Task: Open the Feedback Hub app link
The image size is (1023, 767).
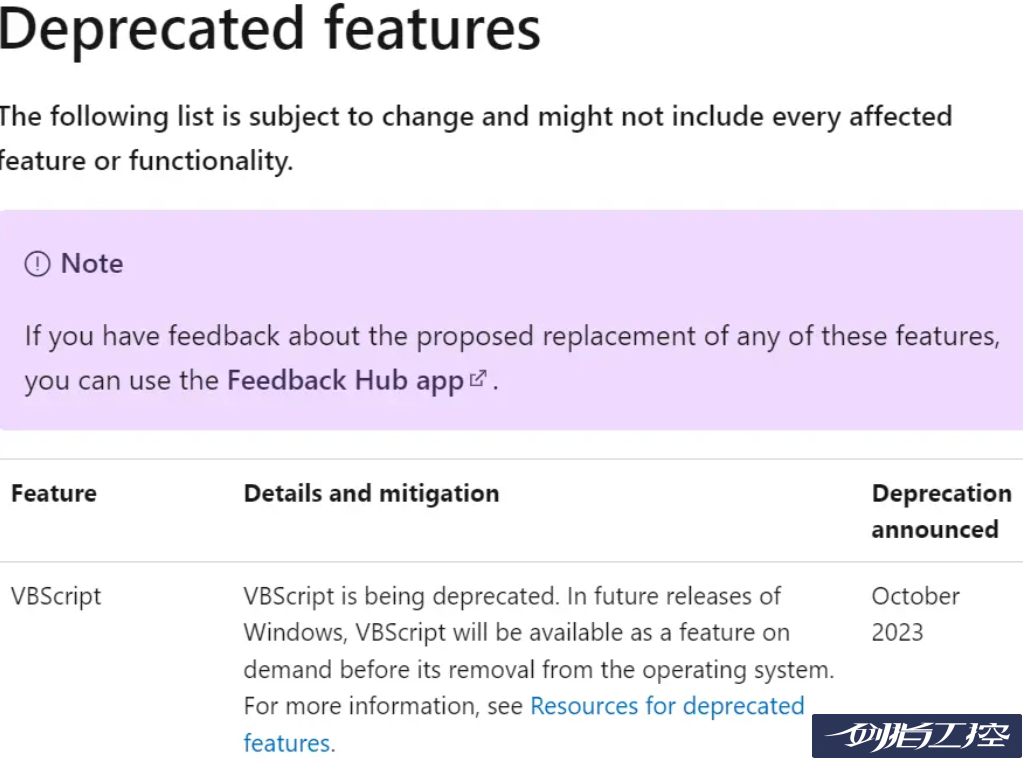Action: point(345,381)
